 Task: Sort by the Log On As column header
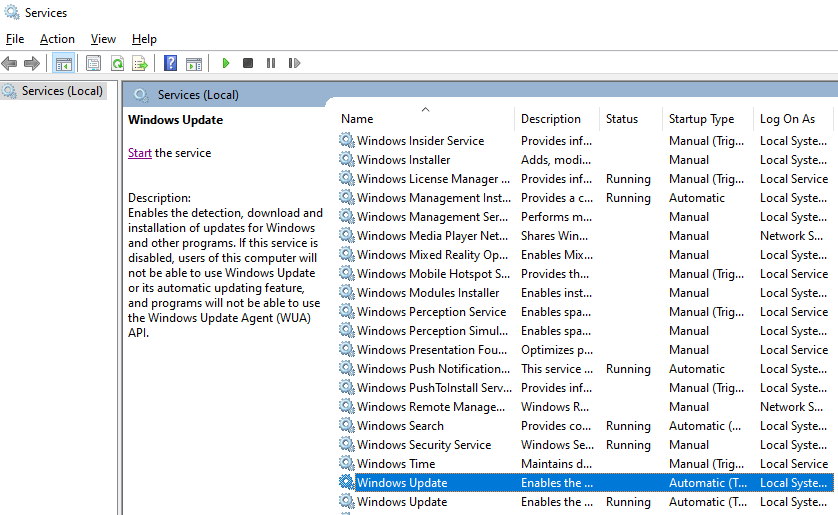pos(787,119)
